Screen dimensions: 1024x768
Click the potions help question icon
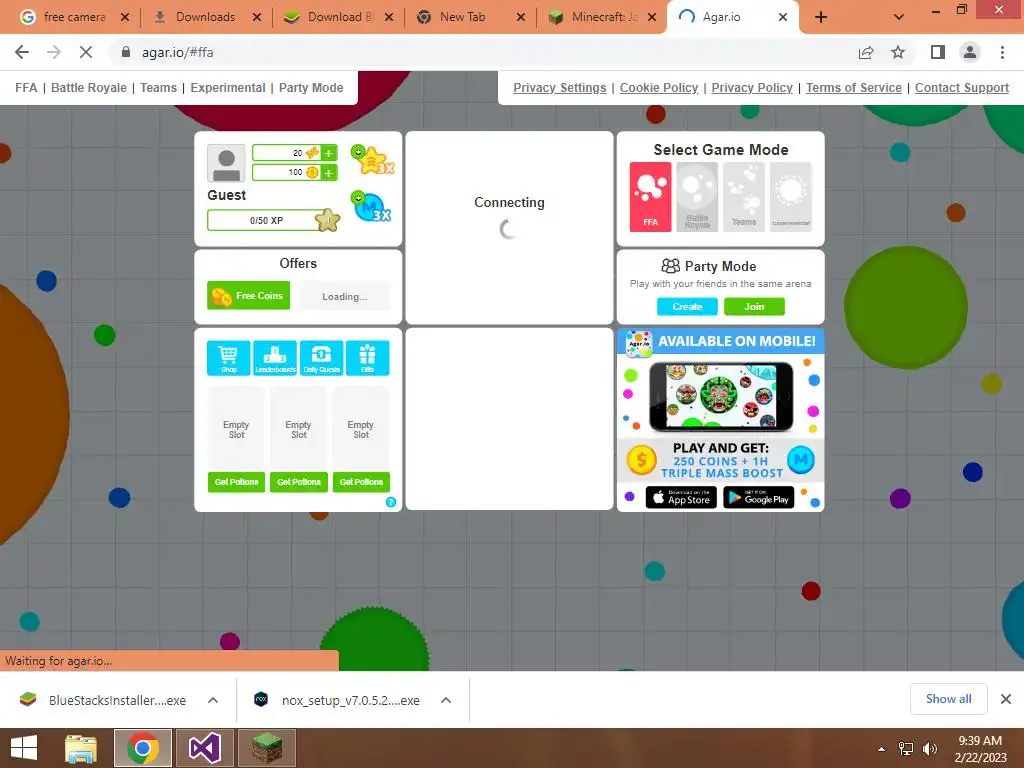point(391,502)
